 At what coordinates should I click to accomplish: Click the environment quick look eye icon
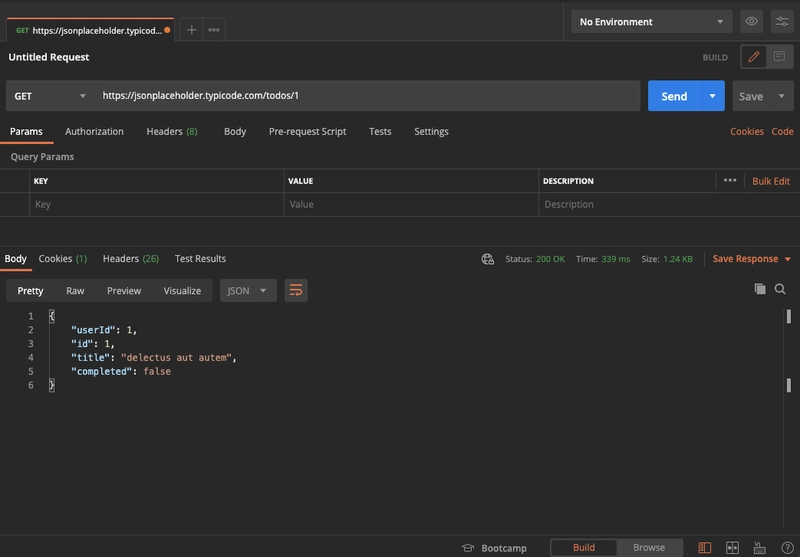[751, 22]
